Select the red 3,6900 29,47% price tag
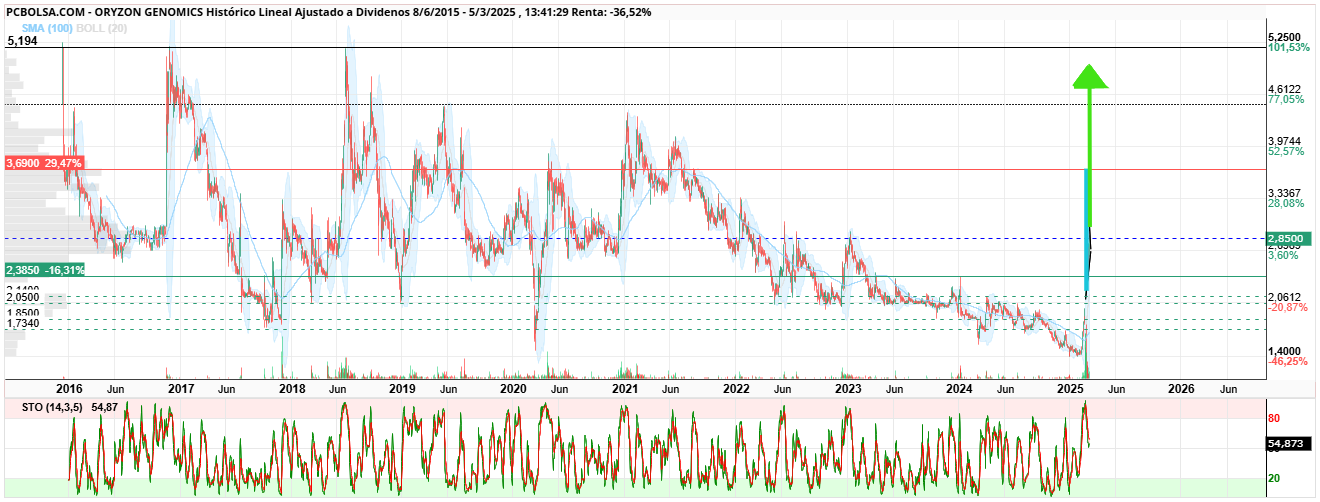Image resolution: width=1320 pixels, height=502 pixels. pyautogui.click(x=43, y=162)
